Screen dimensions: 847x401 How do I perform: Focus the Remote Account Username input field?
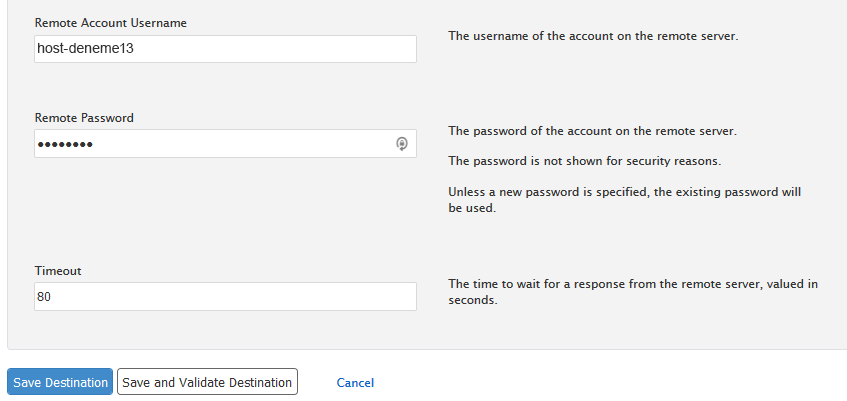225,49
